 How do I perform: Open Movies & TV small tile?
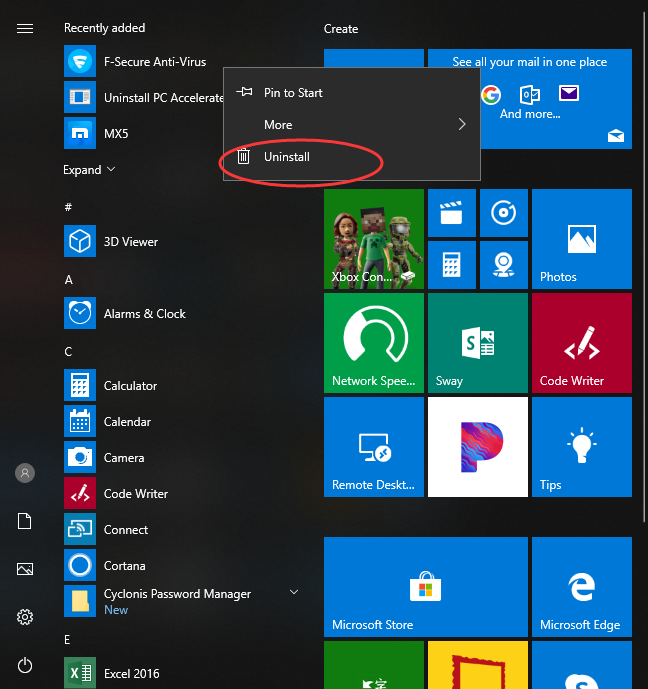(x=452, y=213)
